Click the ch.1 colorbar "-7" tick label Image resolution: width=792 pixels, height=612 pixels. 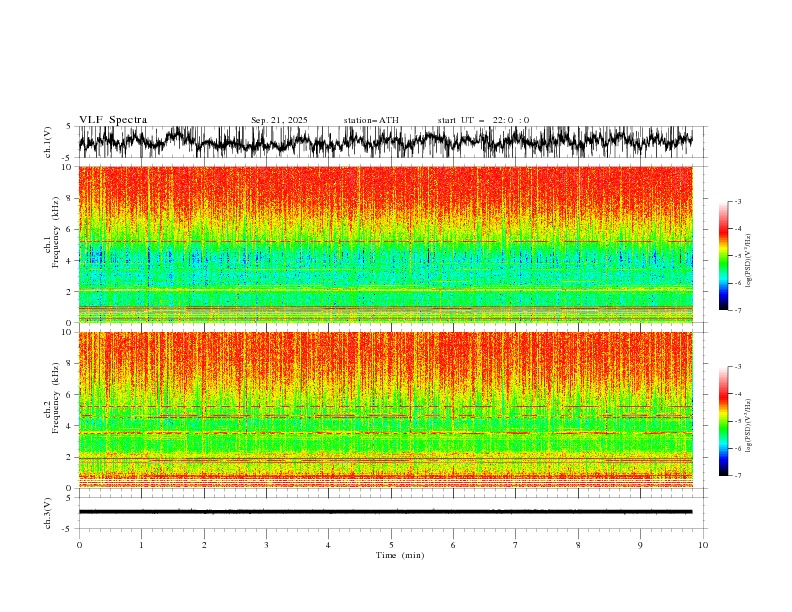[738, 310]
